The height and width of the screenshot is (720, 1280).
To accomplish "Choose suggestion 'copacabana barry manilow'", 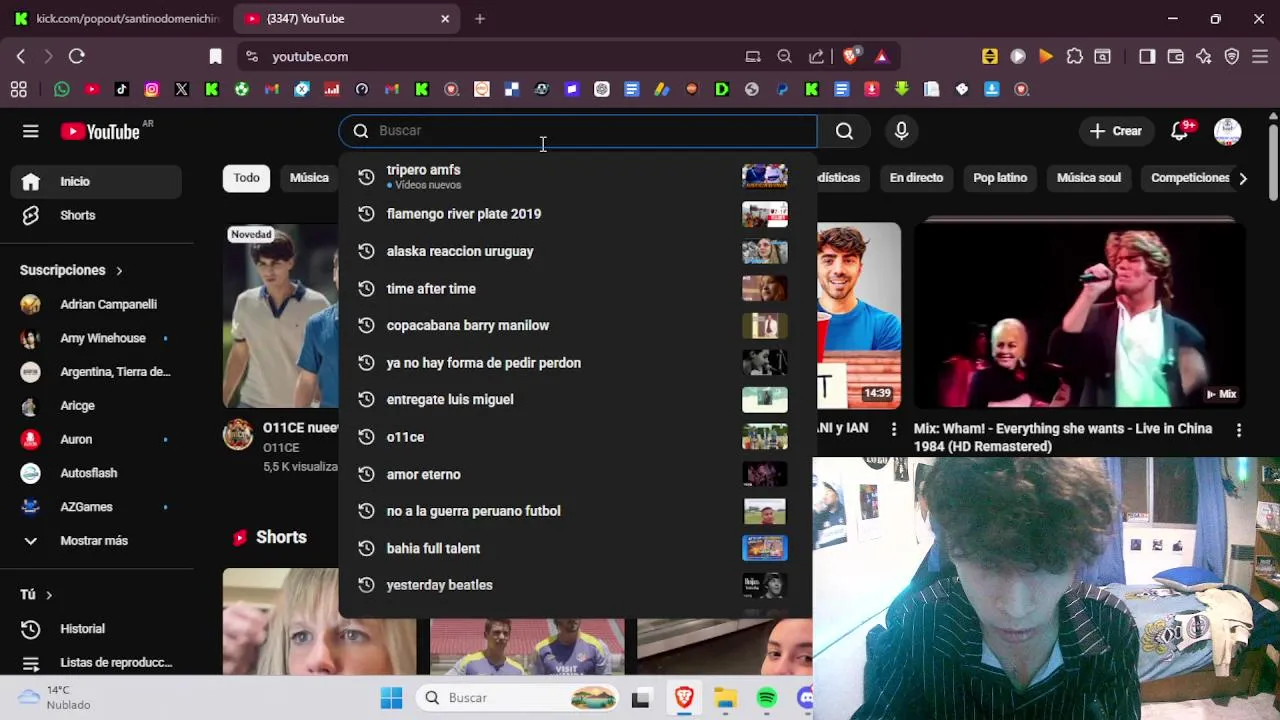I will 577,326.
